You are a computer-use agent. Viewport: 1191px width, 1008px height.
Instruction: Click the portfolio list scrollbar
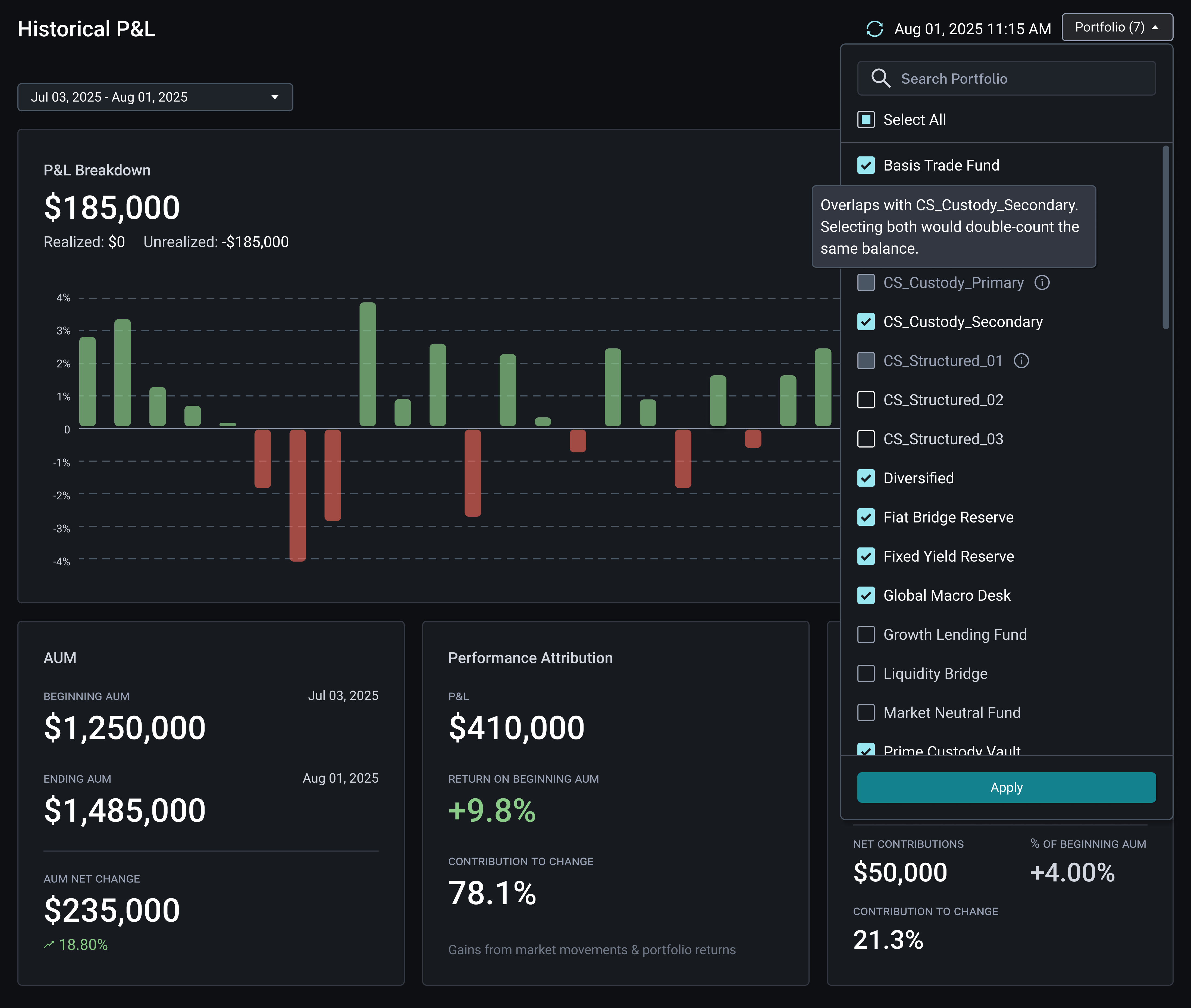[1166, 237]
